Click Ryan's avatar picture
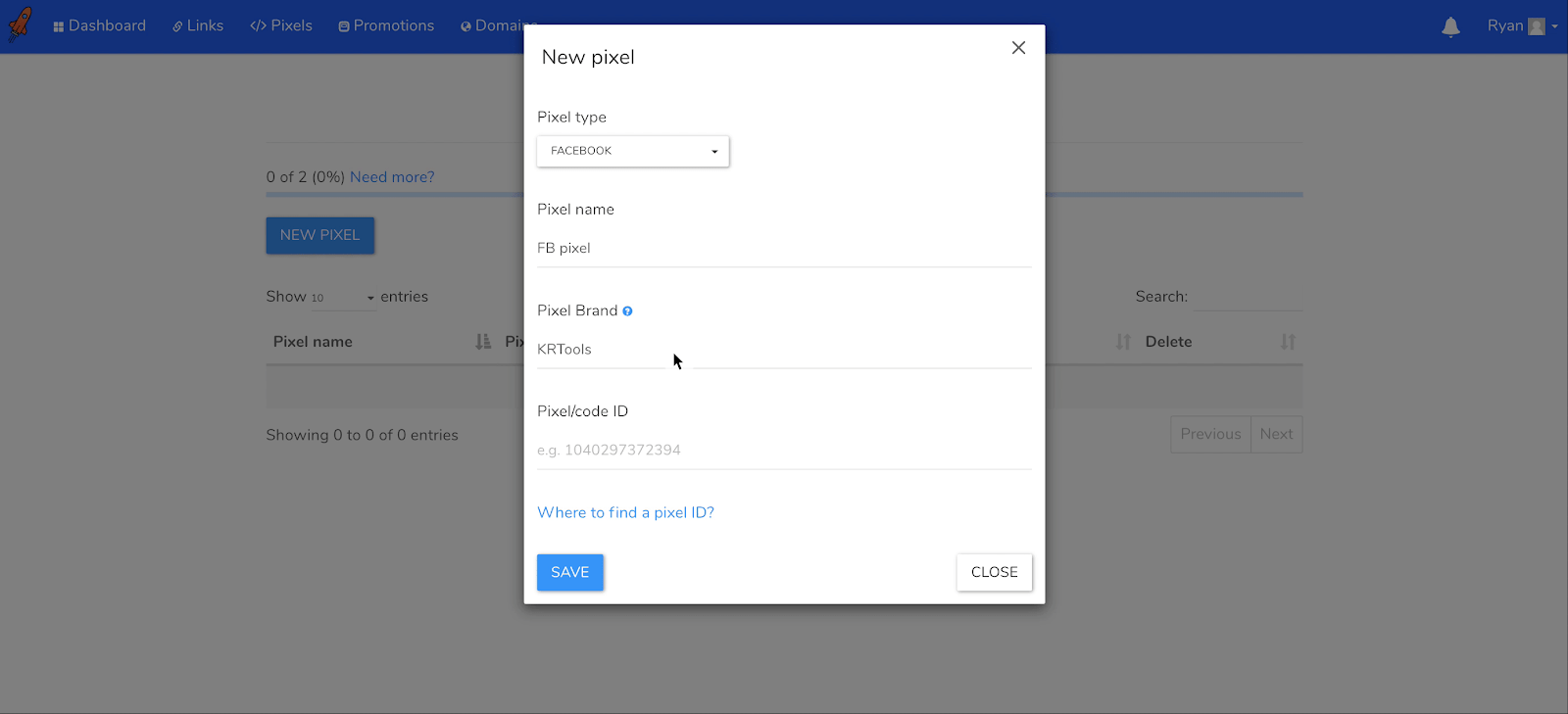This screenshot has height=714, width=1568. 1537,26
